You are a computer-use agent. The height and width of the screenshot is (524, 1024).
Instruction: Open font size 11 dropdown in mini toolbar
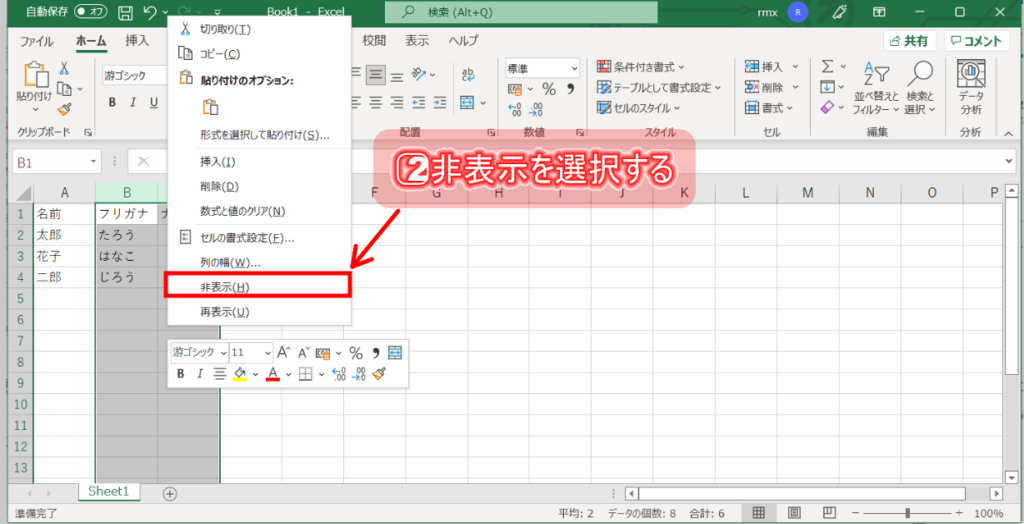(267, 352)
